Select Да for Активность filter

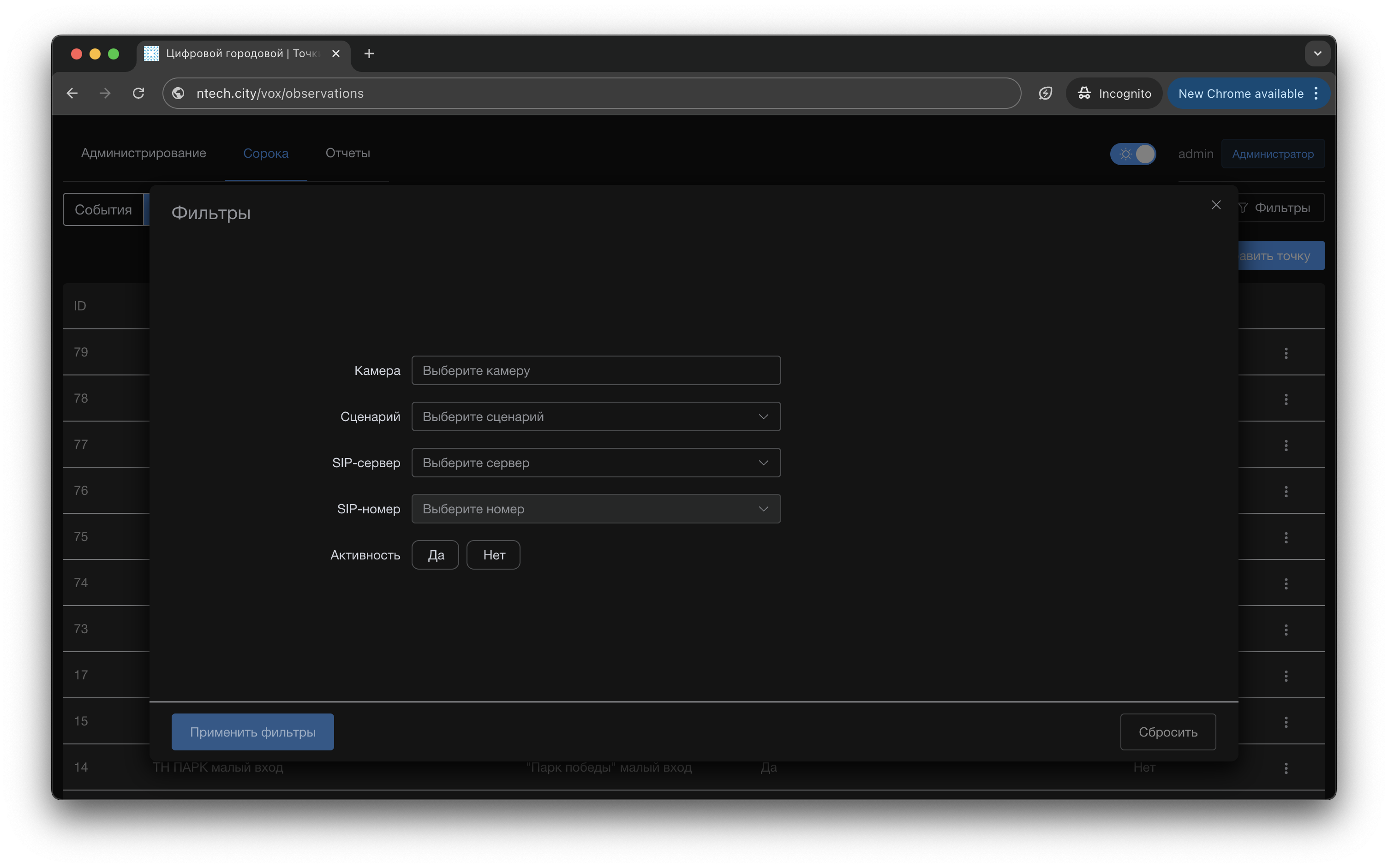[435, 555]
